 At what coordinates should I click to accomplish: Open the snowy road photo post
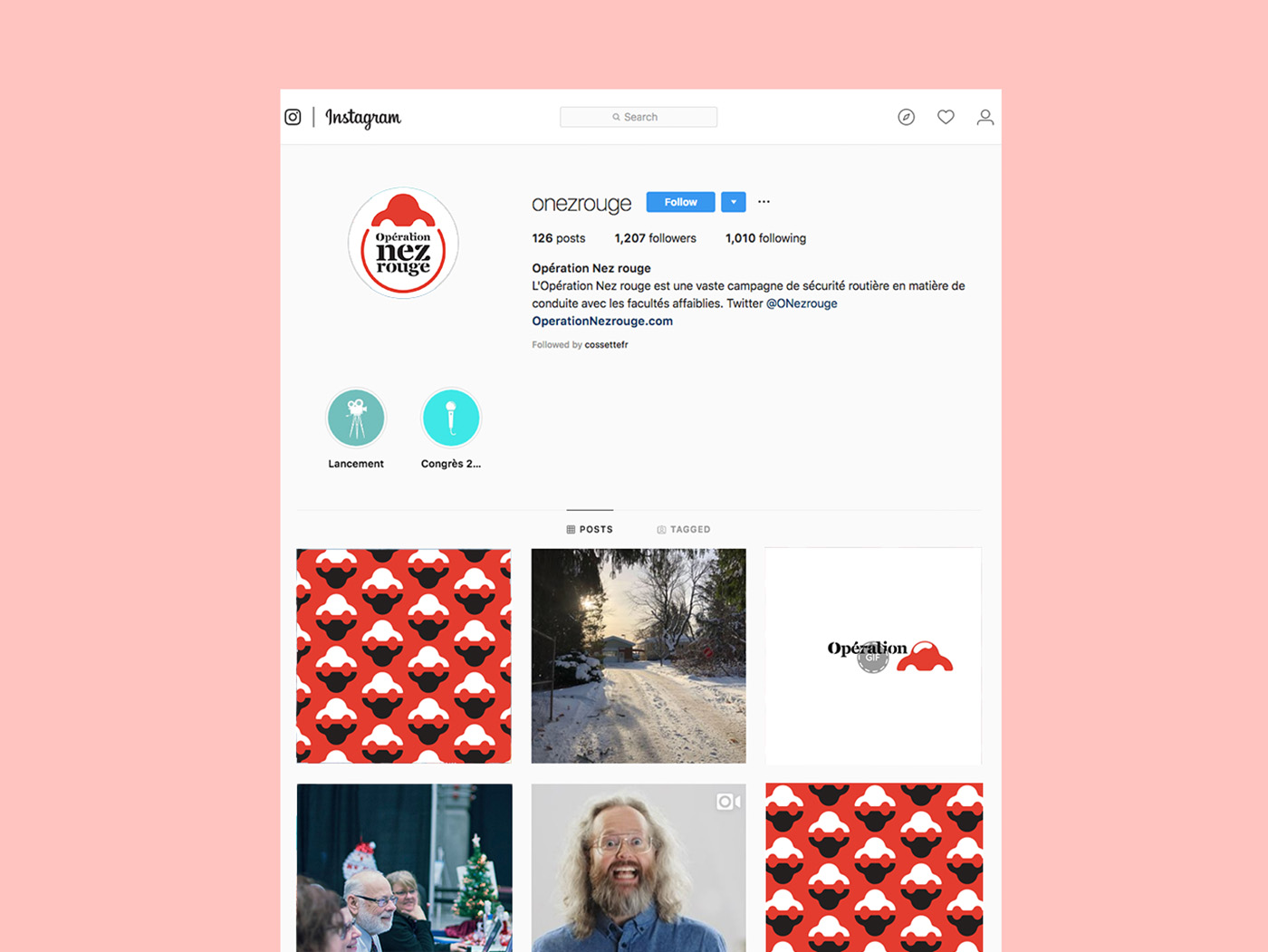coord(639,656)
